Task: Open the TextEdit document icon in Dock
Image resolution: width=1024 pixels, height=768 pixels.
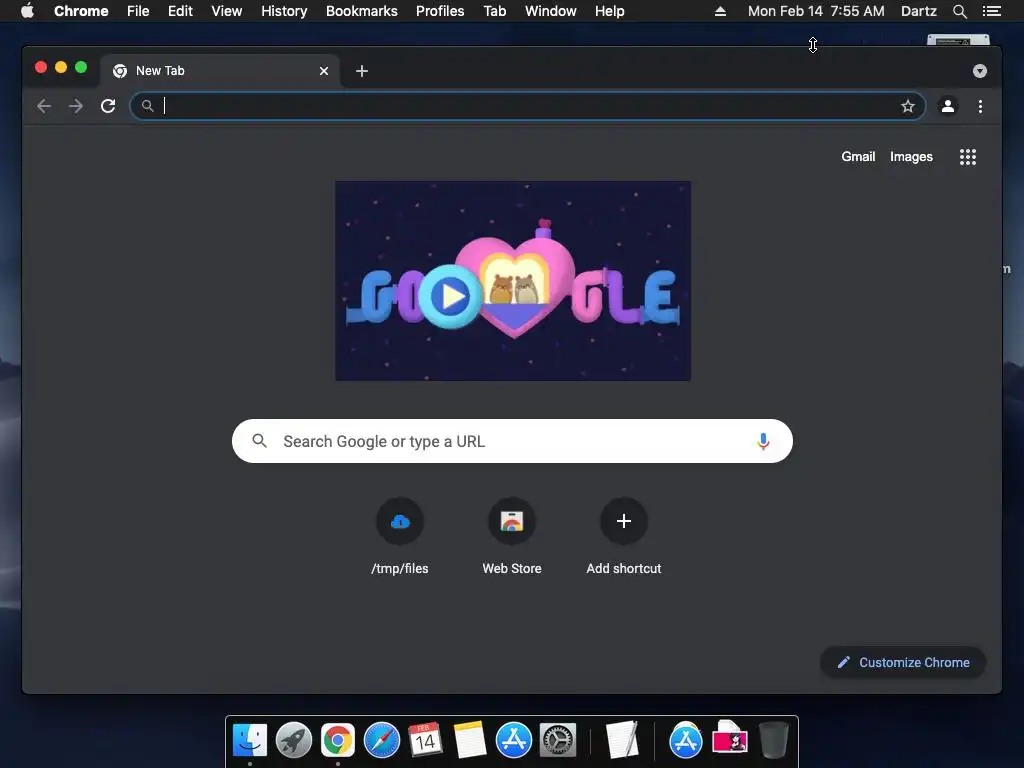Action: (x=621, y=740)
